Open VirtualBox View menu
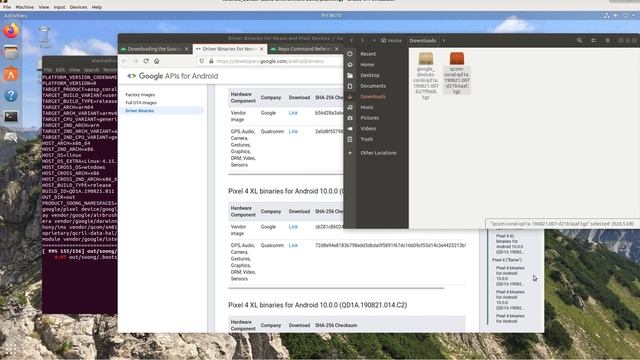Screen dimensions: 640x360 [x=44, y=7]
